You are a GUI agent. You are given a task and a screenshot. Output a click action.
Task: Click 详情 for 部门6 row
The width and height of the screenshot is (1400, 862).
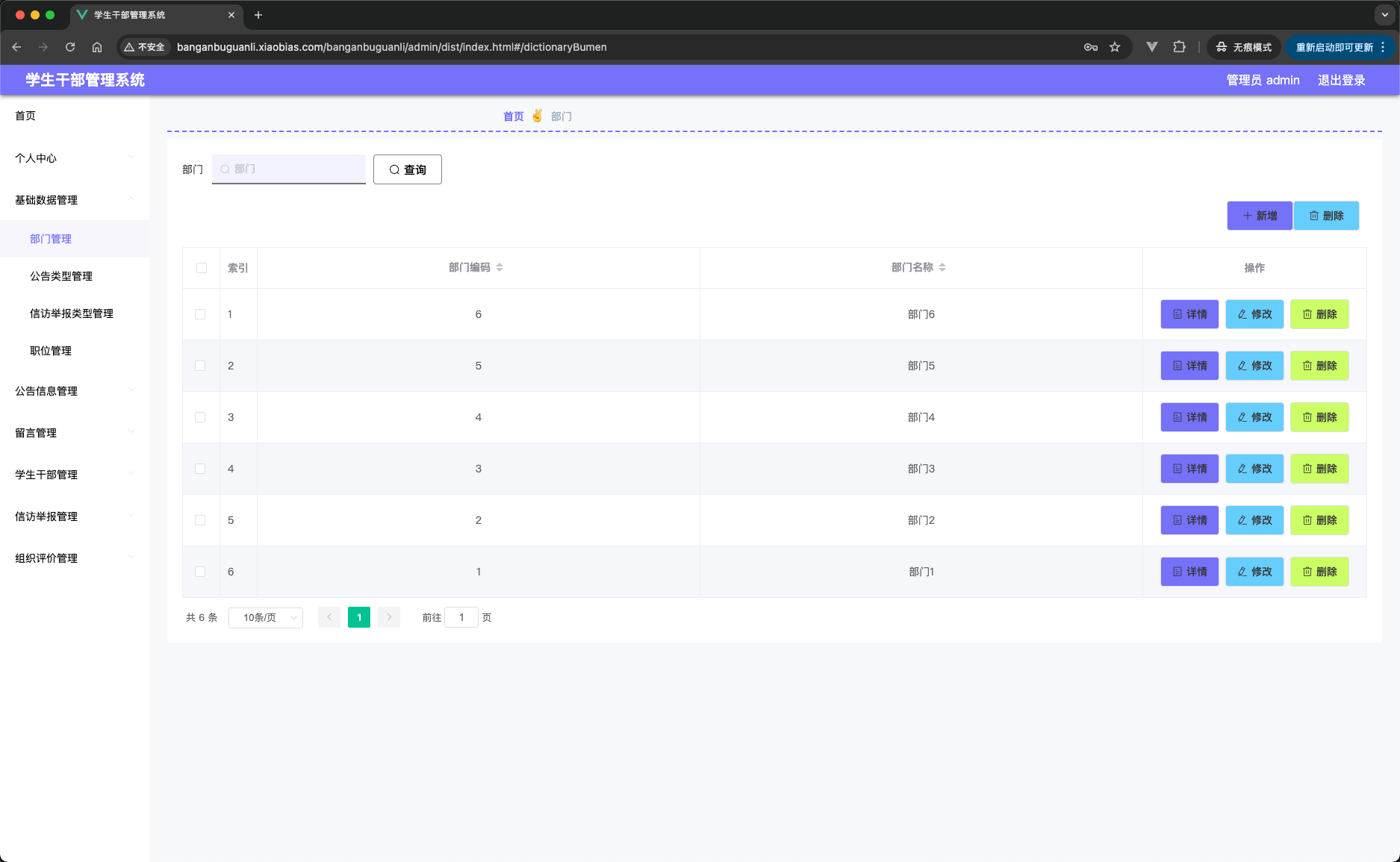(x=1189, y=314)
